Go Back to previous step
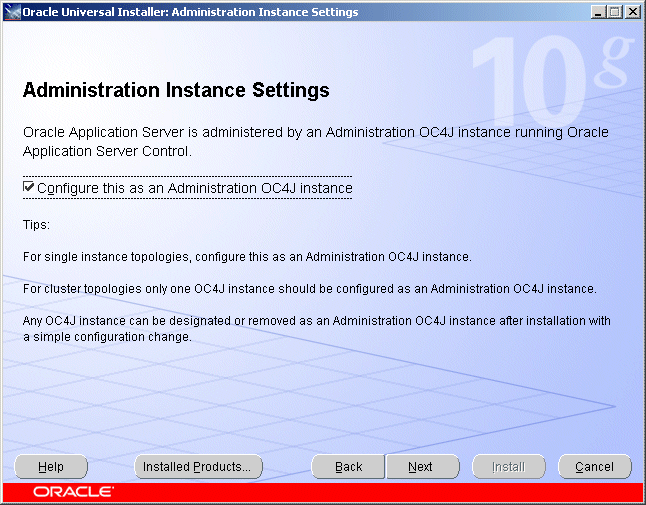 348,467
